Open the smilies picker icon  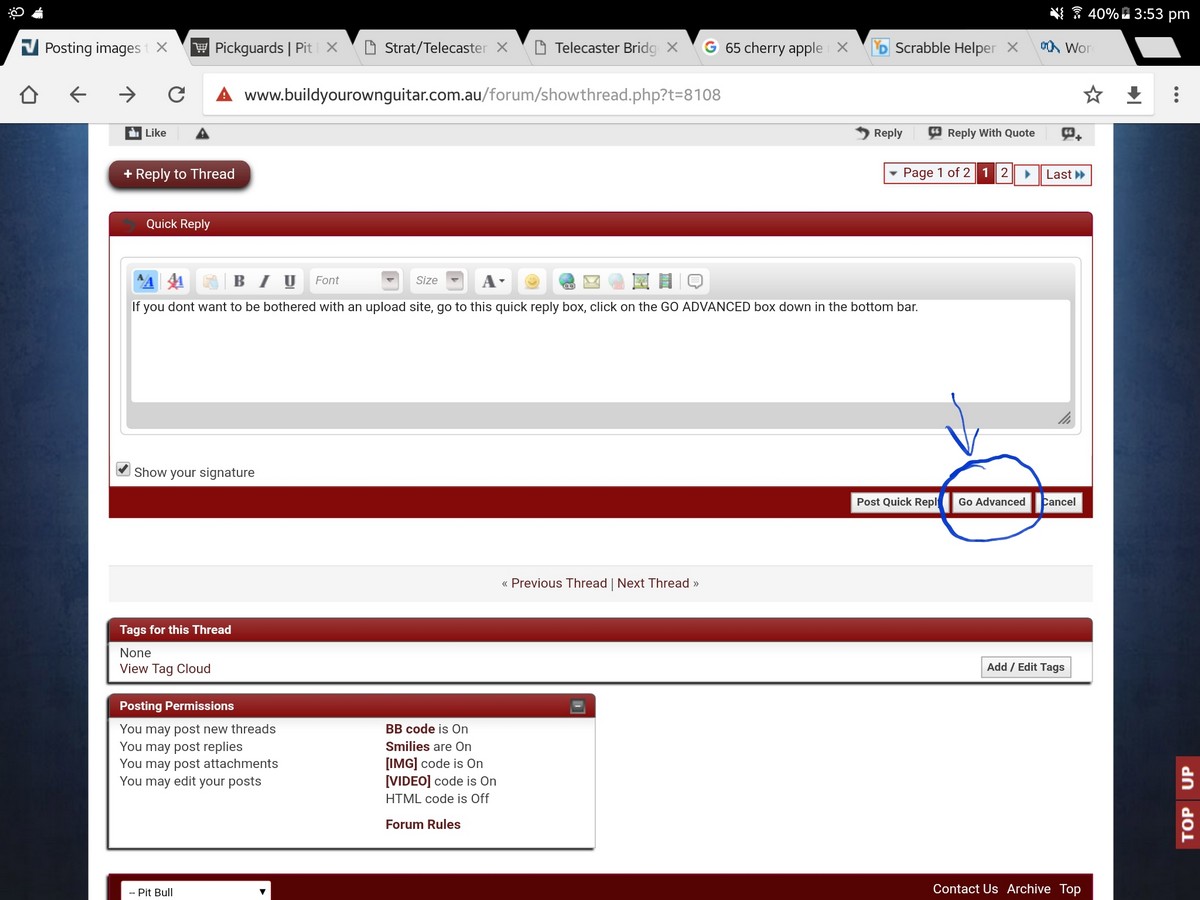point(532,281)
